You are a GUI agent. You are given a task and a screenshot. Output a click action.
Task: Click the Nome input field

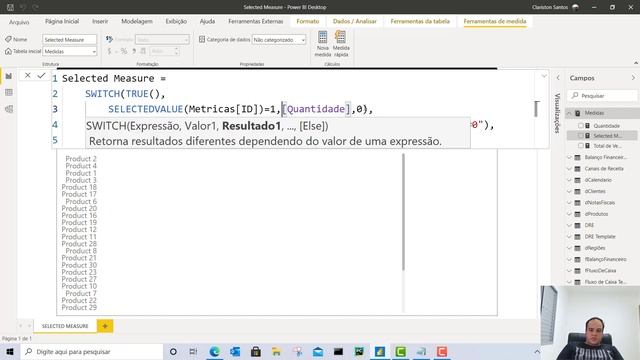point(69,40)
